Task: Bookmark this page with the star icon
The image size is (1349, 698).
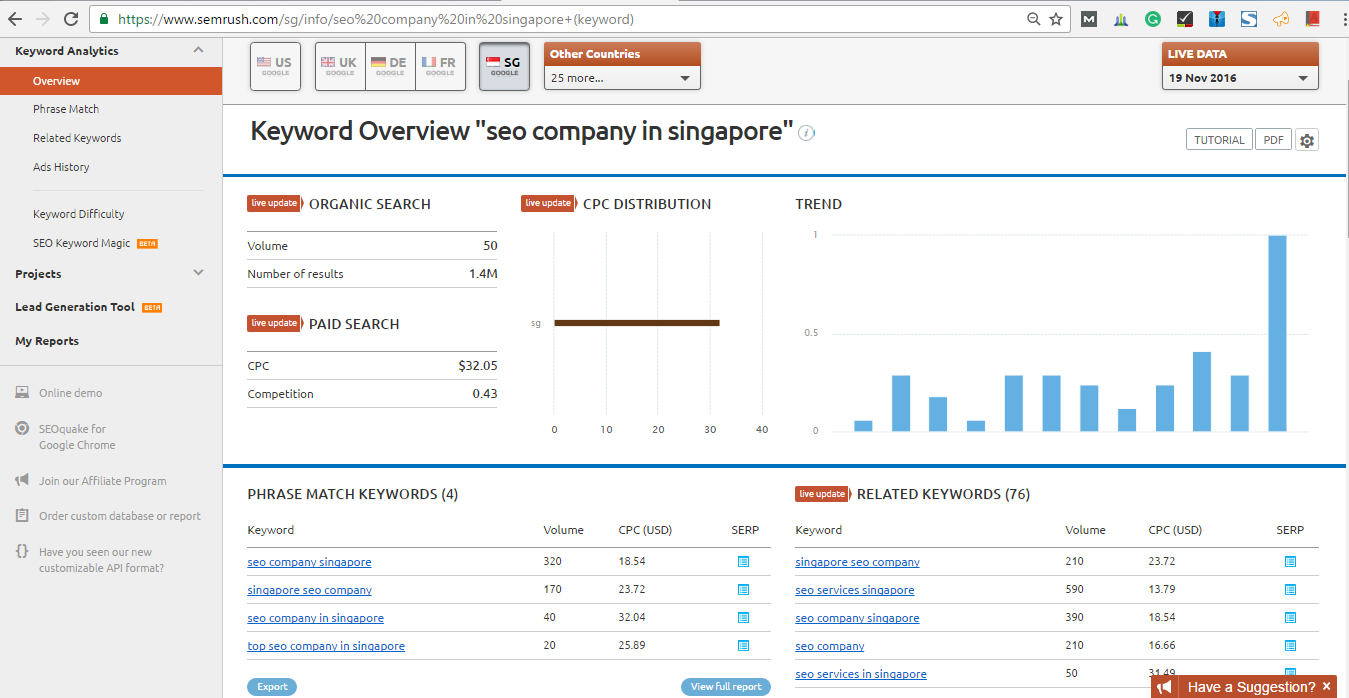Action: coord(1056,19)
